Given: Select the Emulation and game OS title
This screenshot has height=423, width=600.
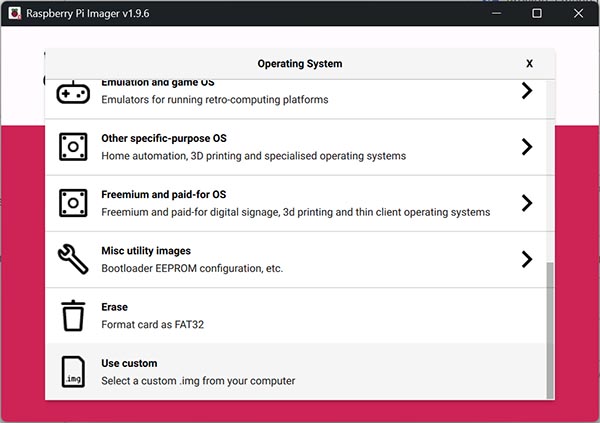Looking at the screenshot, I should 157,83.
